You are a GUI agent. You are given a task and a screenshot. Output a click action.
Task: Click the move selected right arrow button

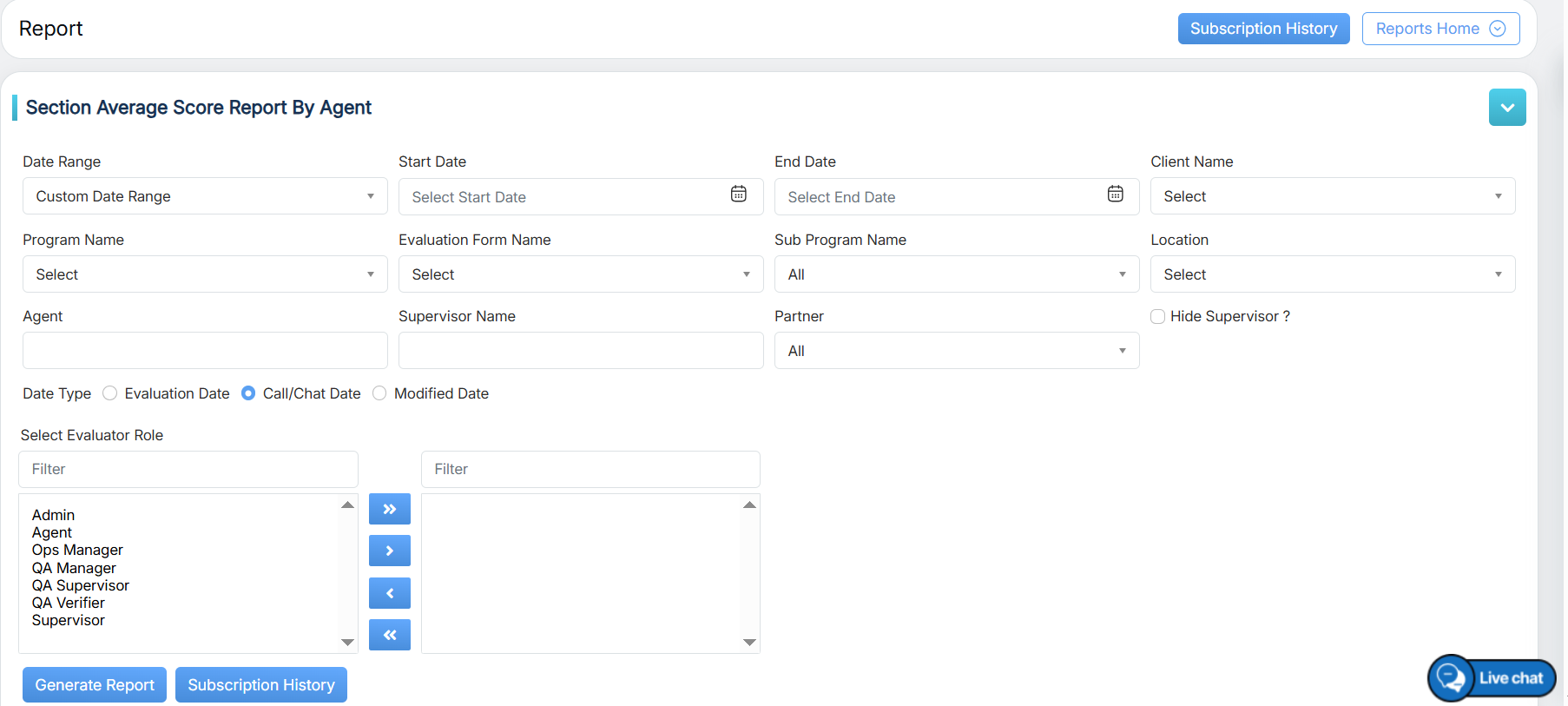[x=389, y=551]
